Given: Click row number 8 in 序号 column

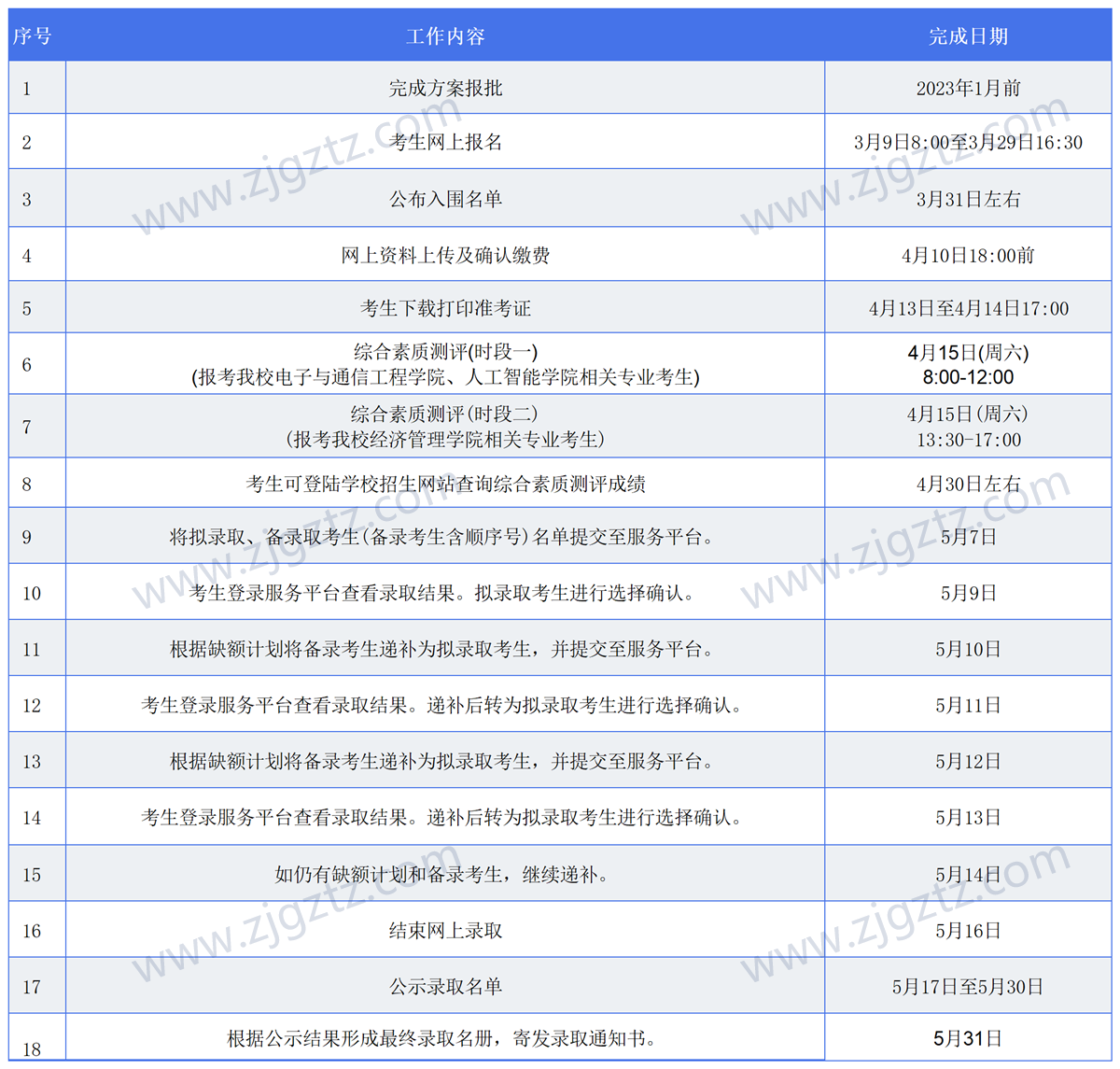Looking at the screenshot, I should pyautogui.click(x=27, y=483).
